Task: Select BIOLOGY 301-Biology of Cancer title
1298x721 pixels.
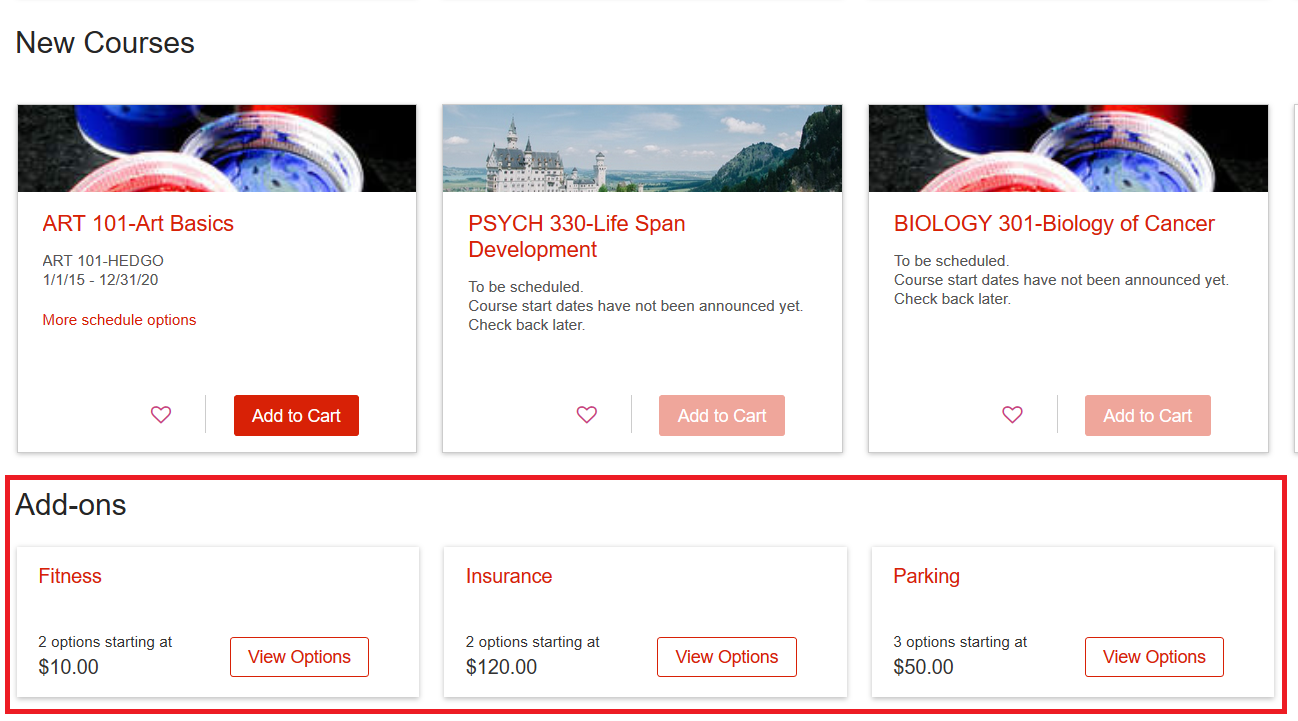Action: (1054, 224)
